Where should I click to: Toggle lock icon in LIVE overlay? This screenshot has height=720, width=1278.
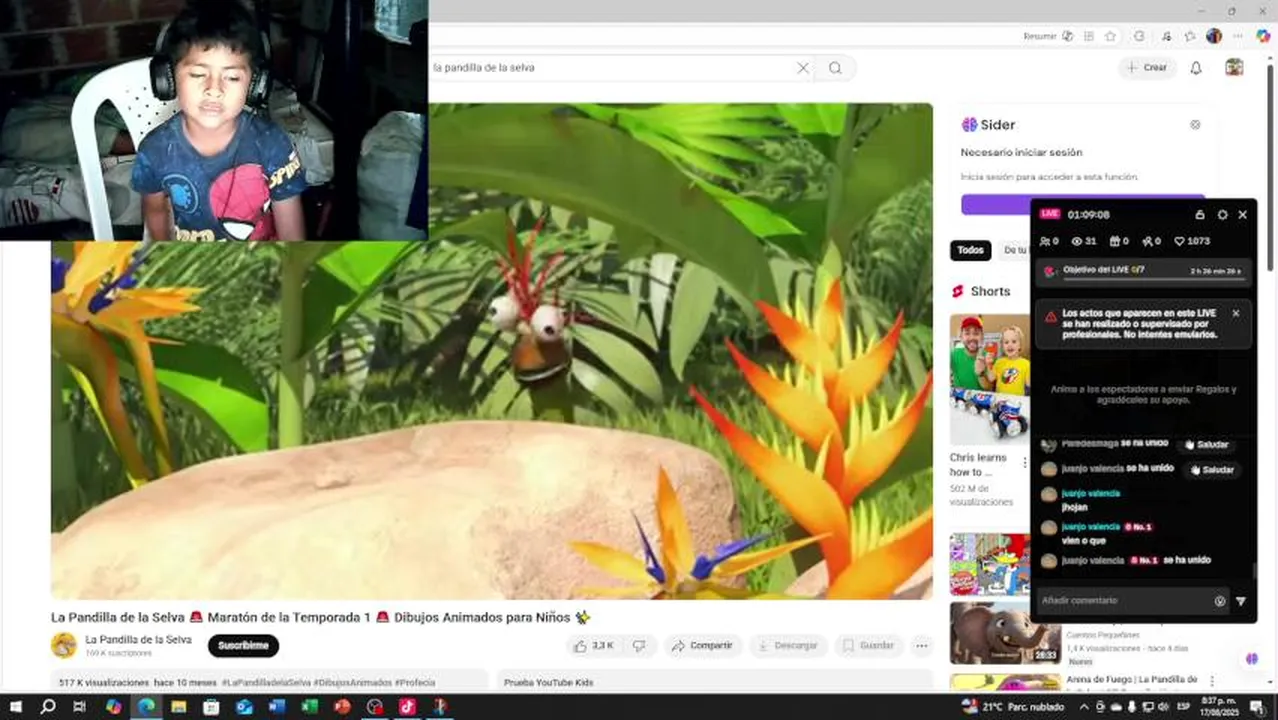[1200, 215]
